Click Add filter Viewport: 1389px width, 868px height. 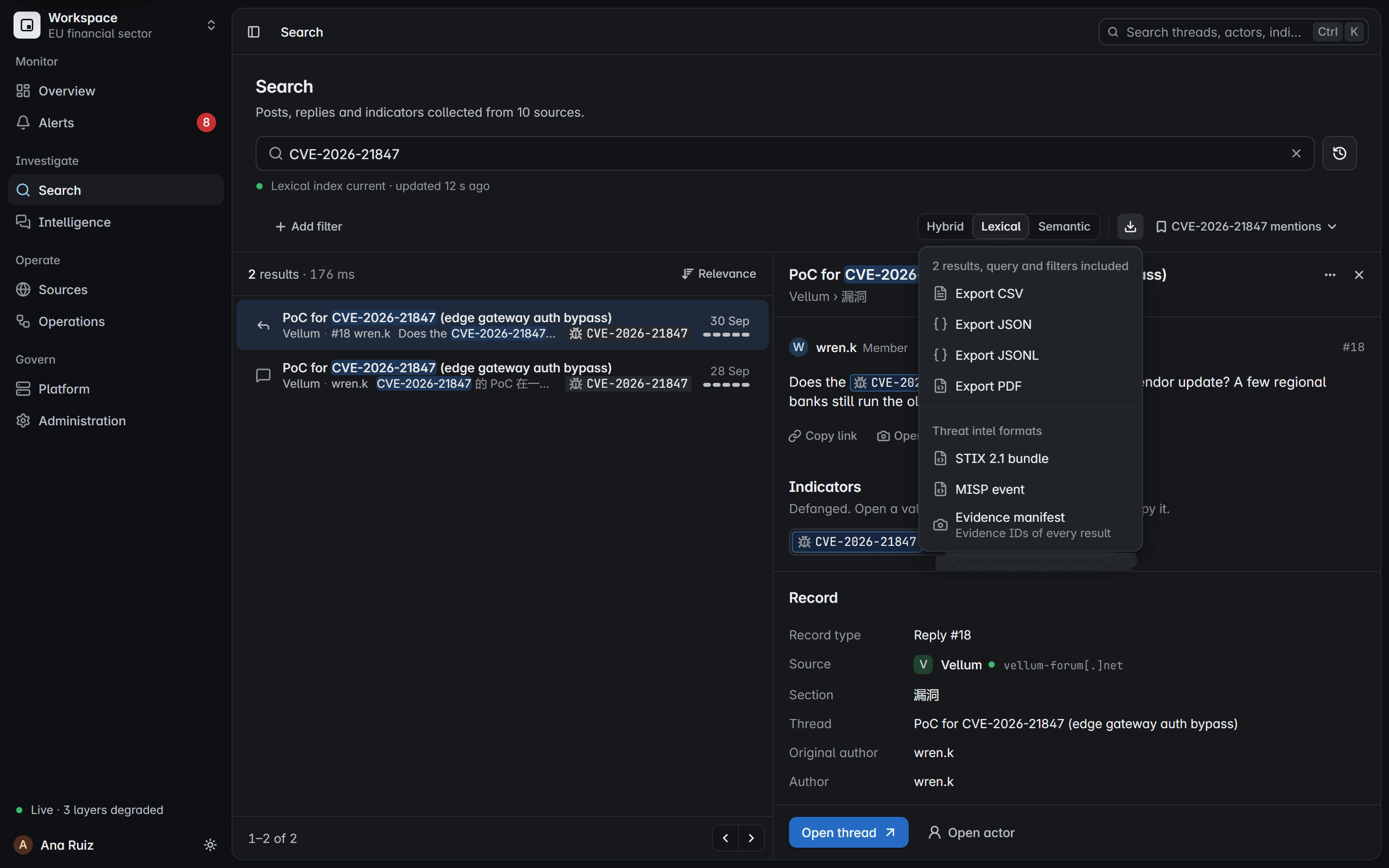(x=308, y=227)
